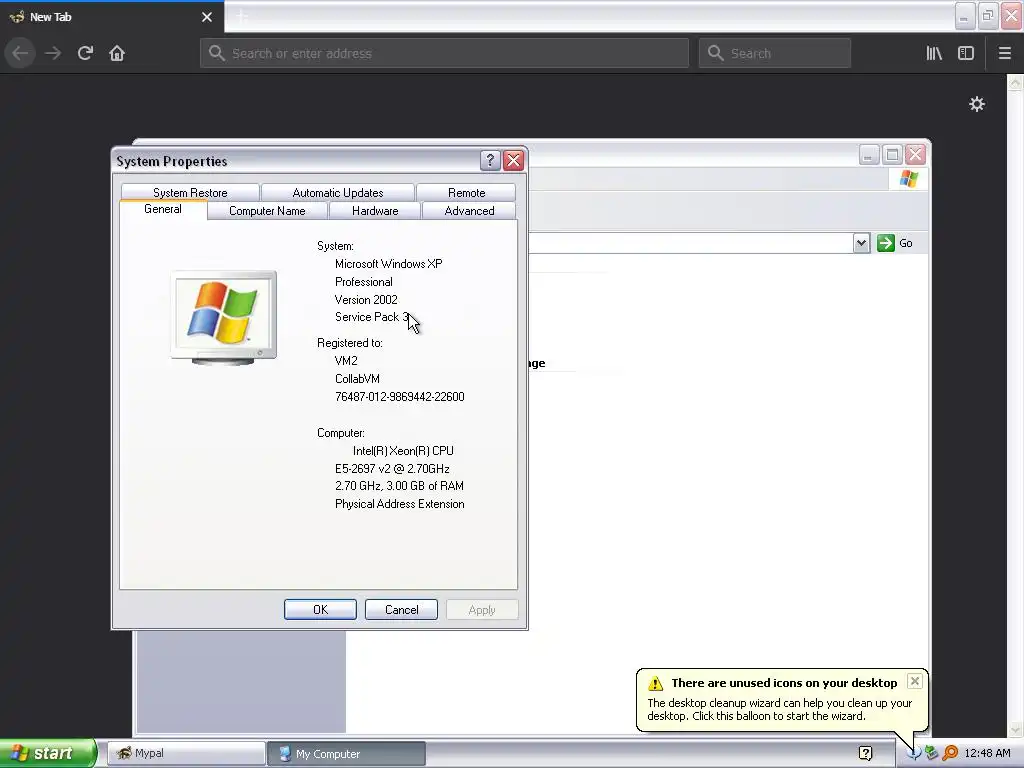Click the Physical Address Extension text
This screenshot has height=768, width=1024.
coord(400,504)
